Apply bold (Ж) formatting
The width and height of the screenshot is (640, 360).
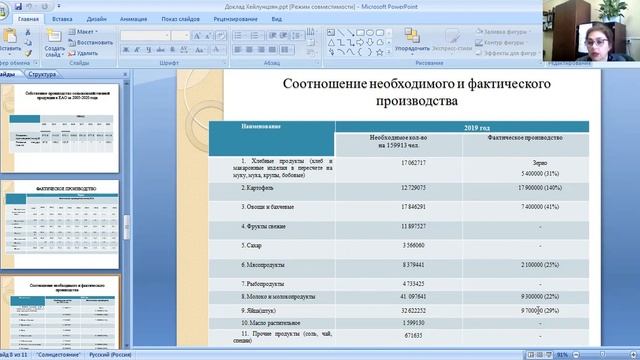pos(126,50)
